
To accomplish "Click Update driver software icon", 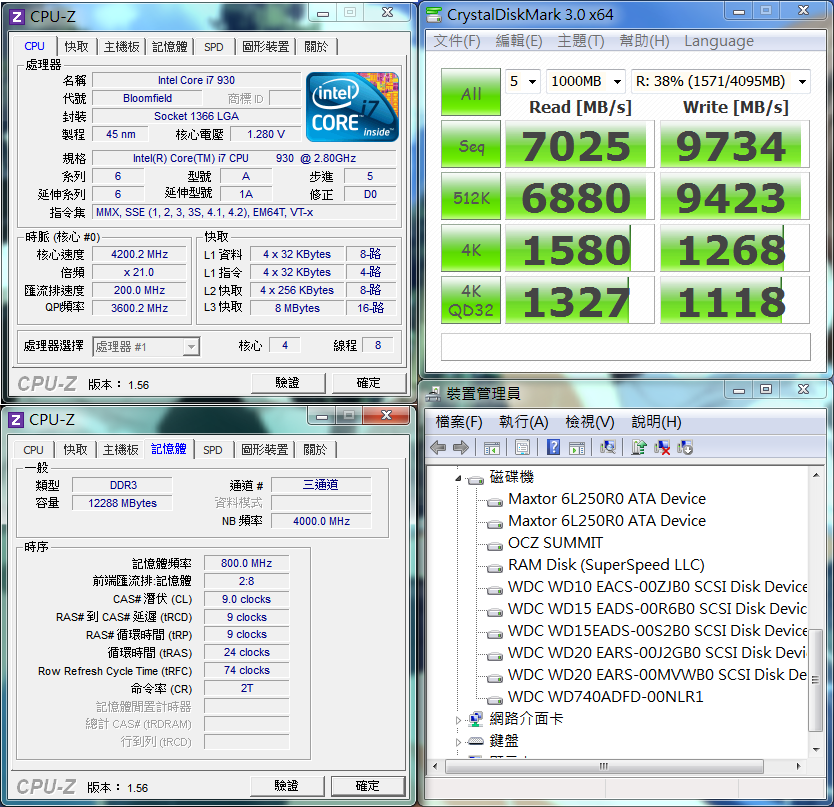I will coord(639,447).
